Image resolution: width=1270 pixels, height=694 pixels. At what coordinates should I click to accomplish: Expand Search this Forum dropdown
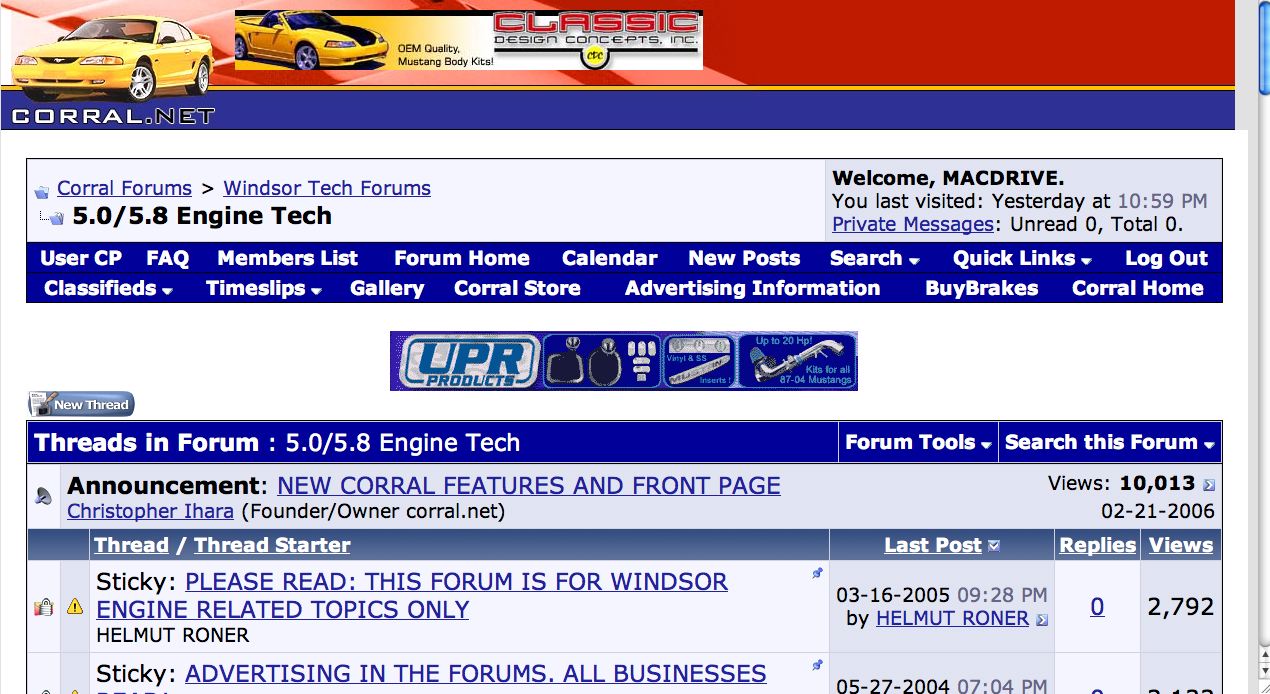(1109, 442)
